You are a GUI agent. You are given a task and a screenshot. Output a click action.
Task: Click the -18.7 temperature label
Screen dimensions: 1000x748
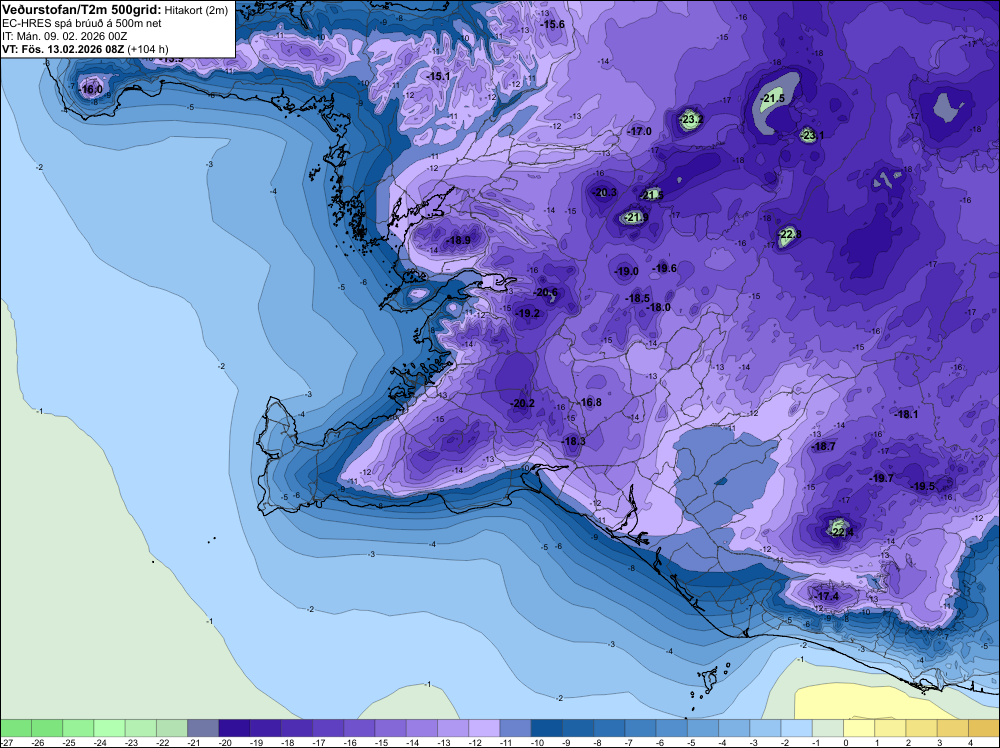tap(823, 447)
